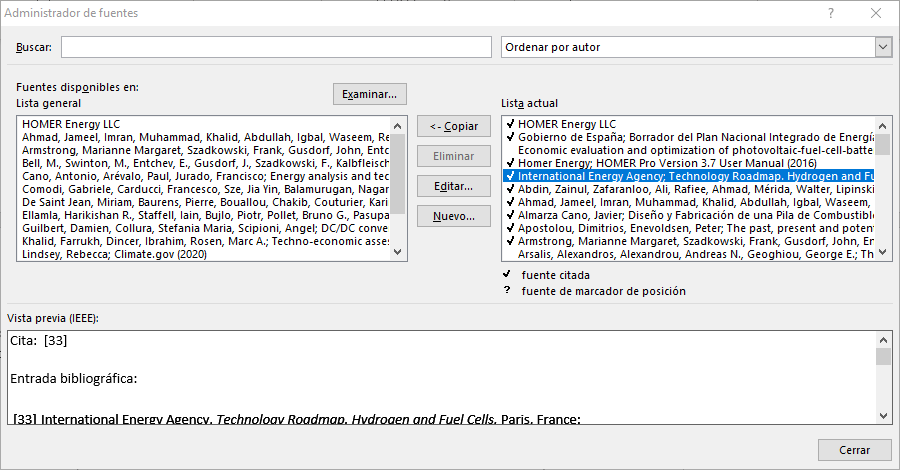
Task: Select Guilbert, Damien entry
Action: click(205, 228)
